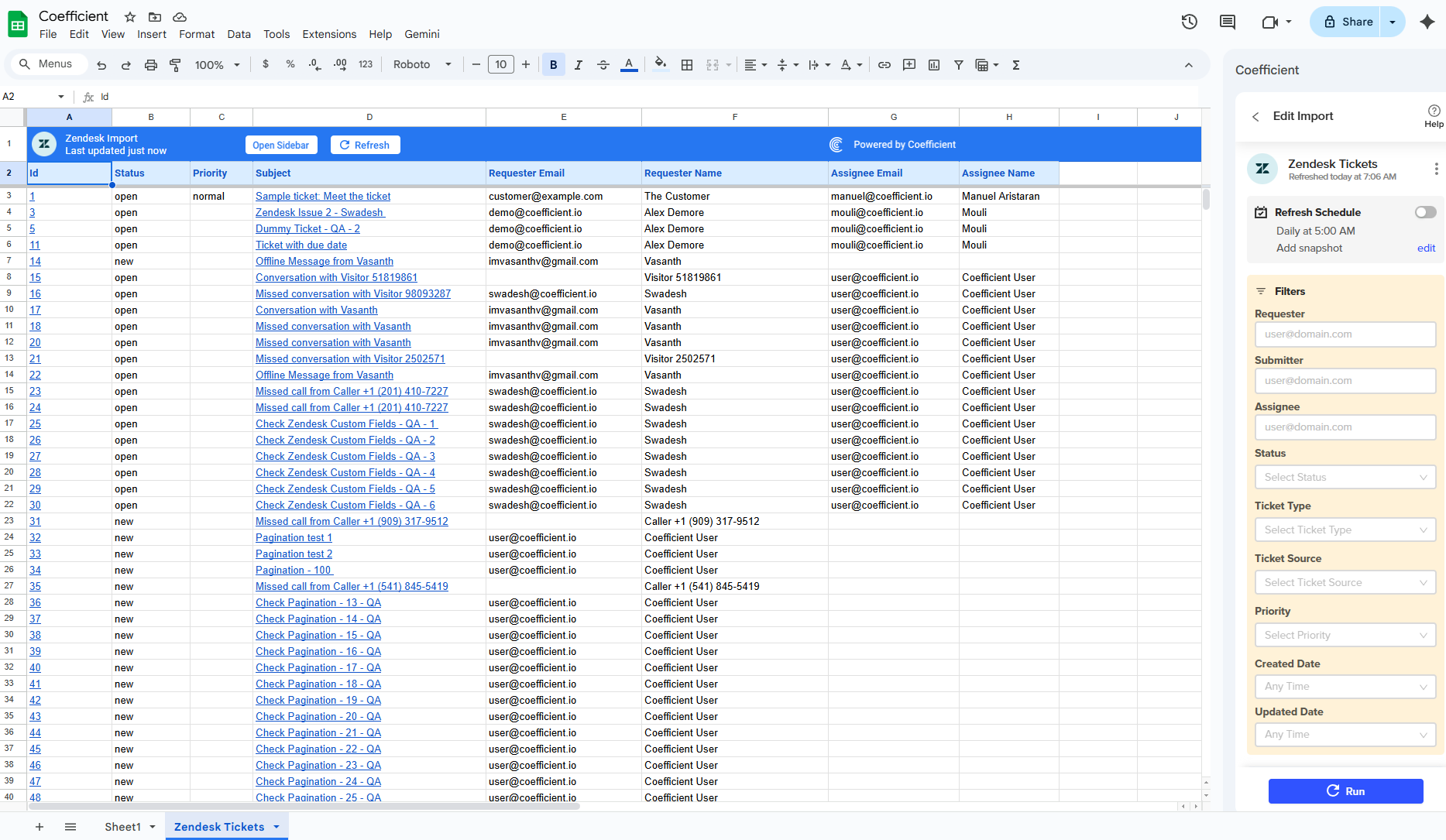The width and height of the screenshot is (1446, 840).
Task: Apply strikethrough formatting
Action: 603,65
